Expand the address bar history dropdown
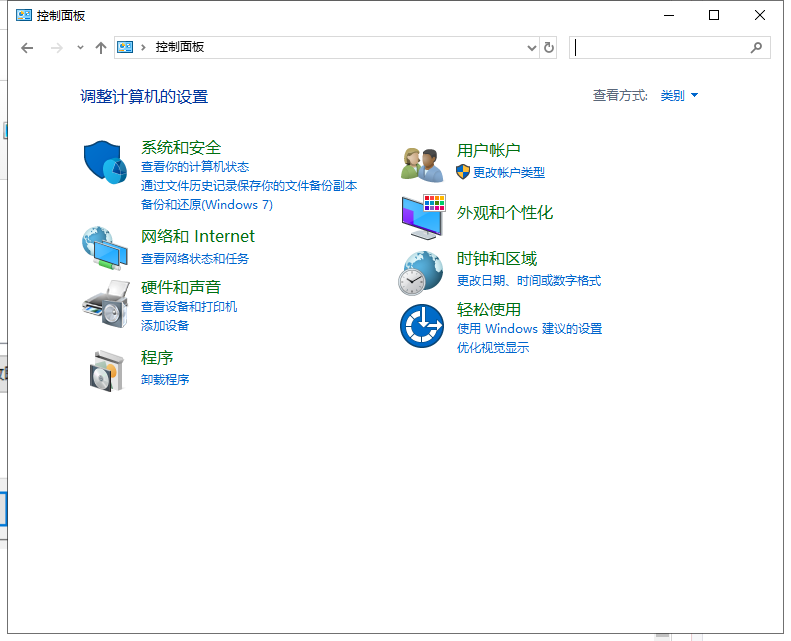 (x=531, y=48)
